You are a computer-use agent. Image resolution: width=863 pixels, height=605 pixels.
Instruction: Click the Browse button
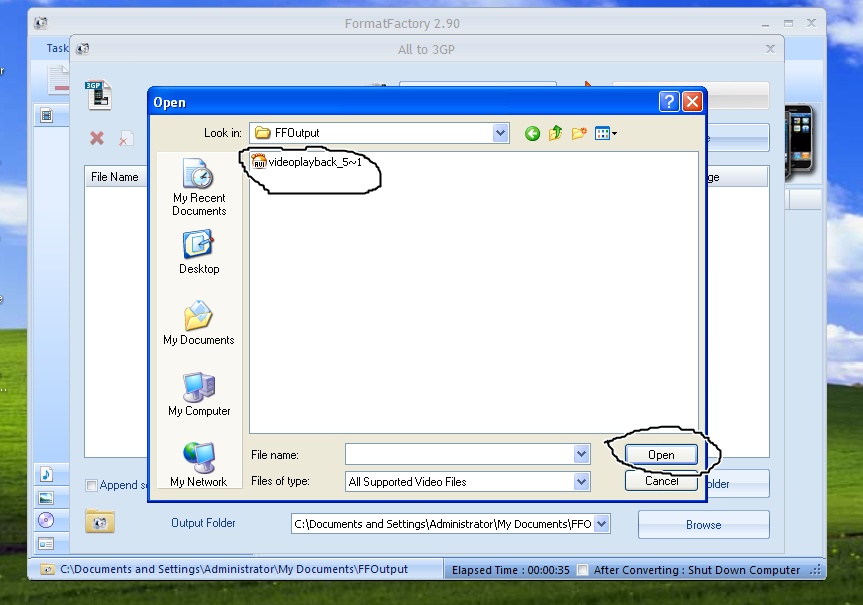pos(703,525)
